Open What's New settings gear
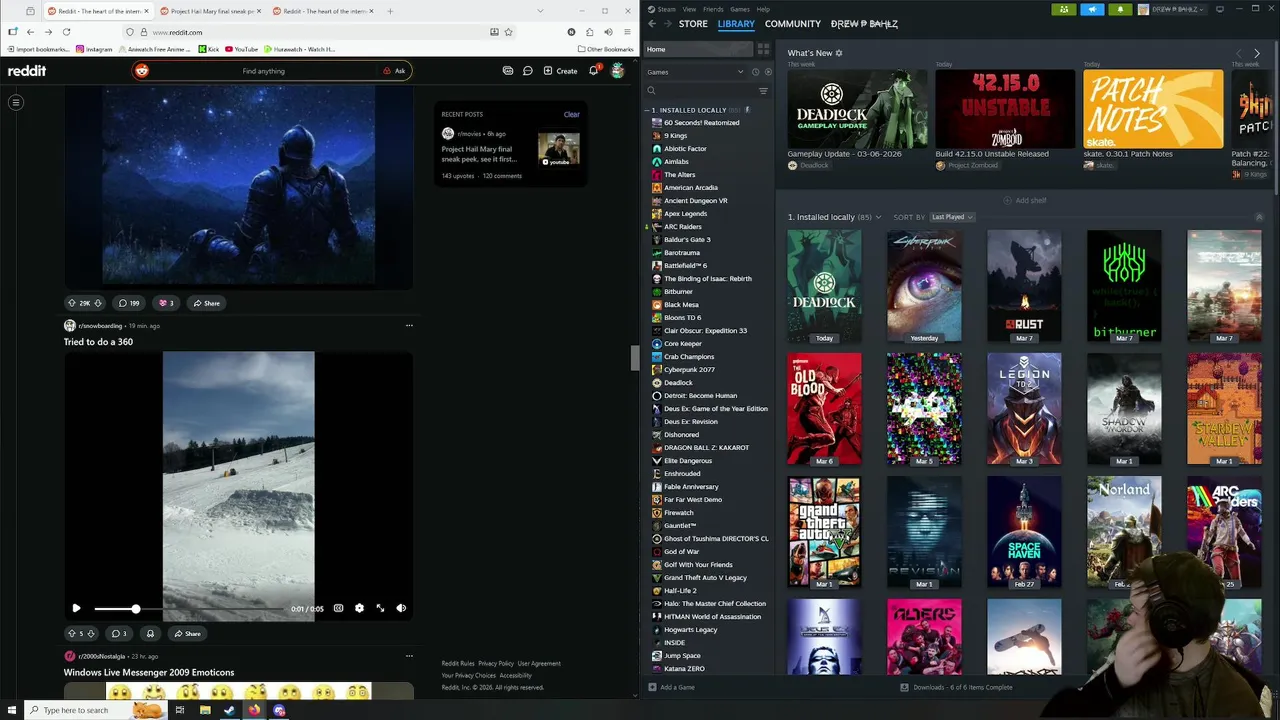The height and width of the screenshot is (720, 1280). pos(839,53)
